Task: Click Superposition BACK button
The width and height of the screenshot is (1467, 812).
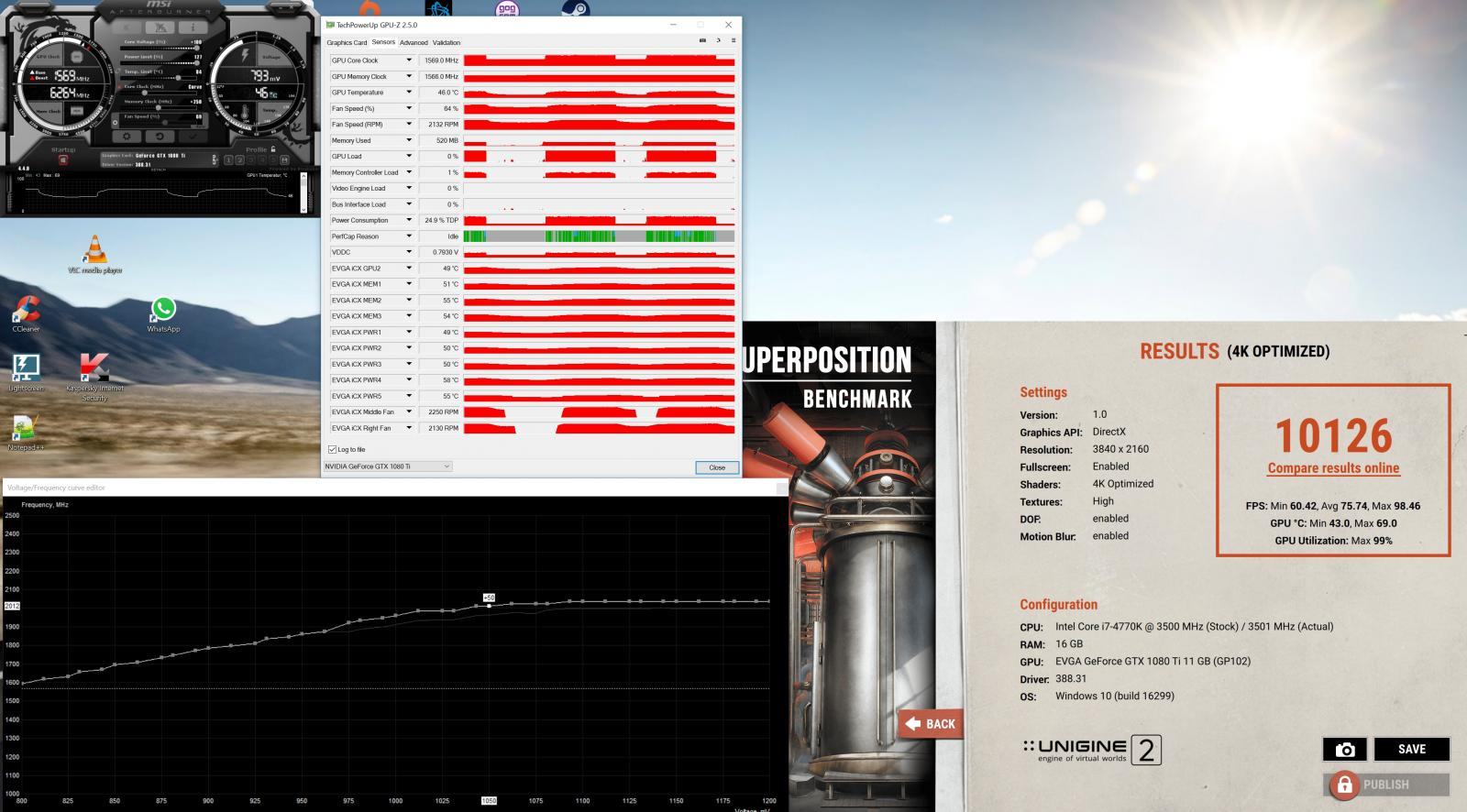Action: point(931,723)
